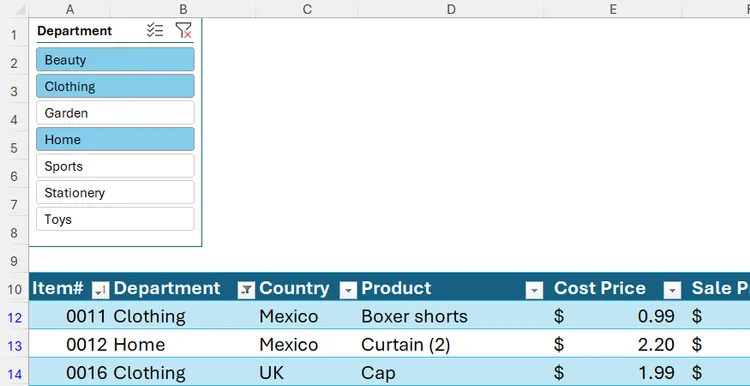Click the Cap product cell

point(451,373)
